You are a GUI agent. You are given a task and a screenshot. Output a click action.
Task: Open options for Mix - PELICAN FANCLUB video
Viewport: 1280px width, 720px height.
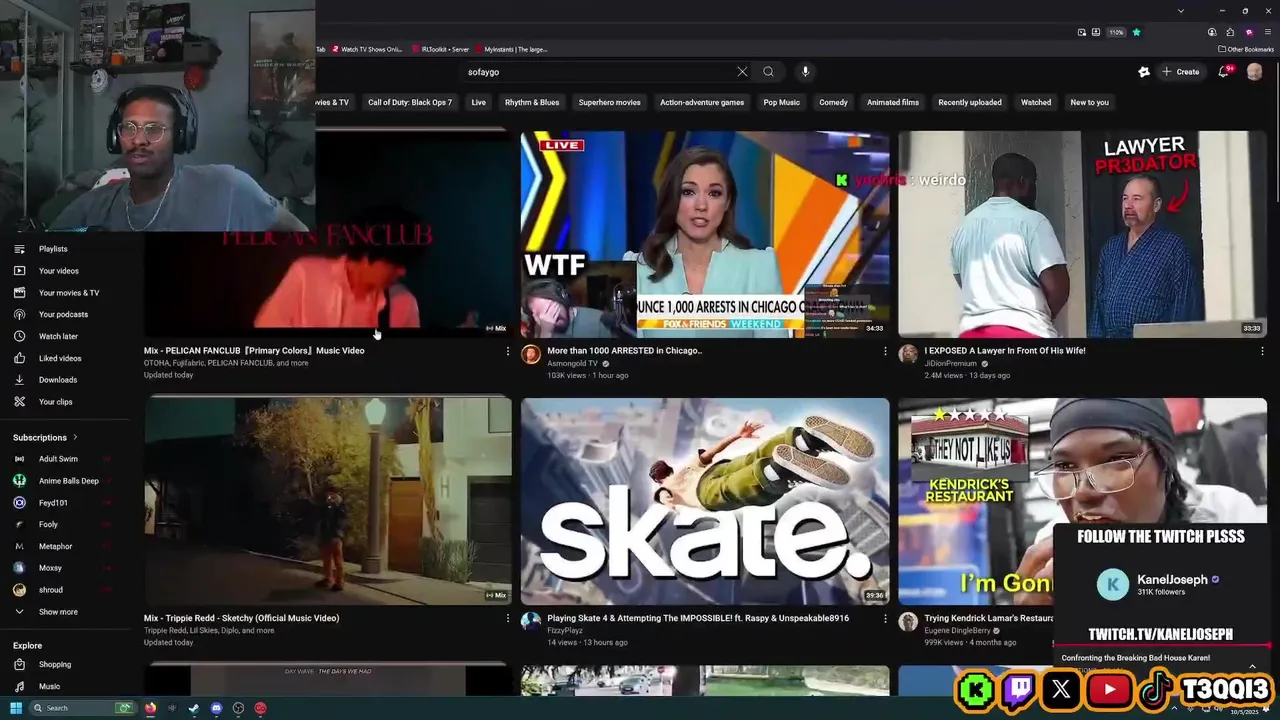click(507, 351)
